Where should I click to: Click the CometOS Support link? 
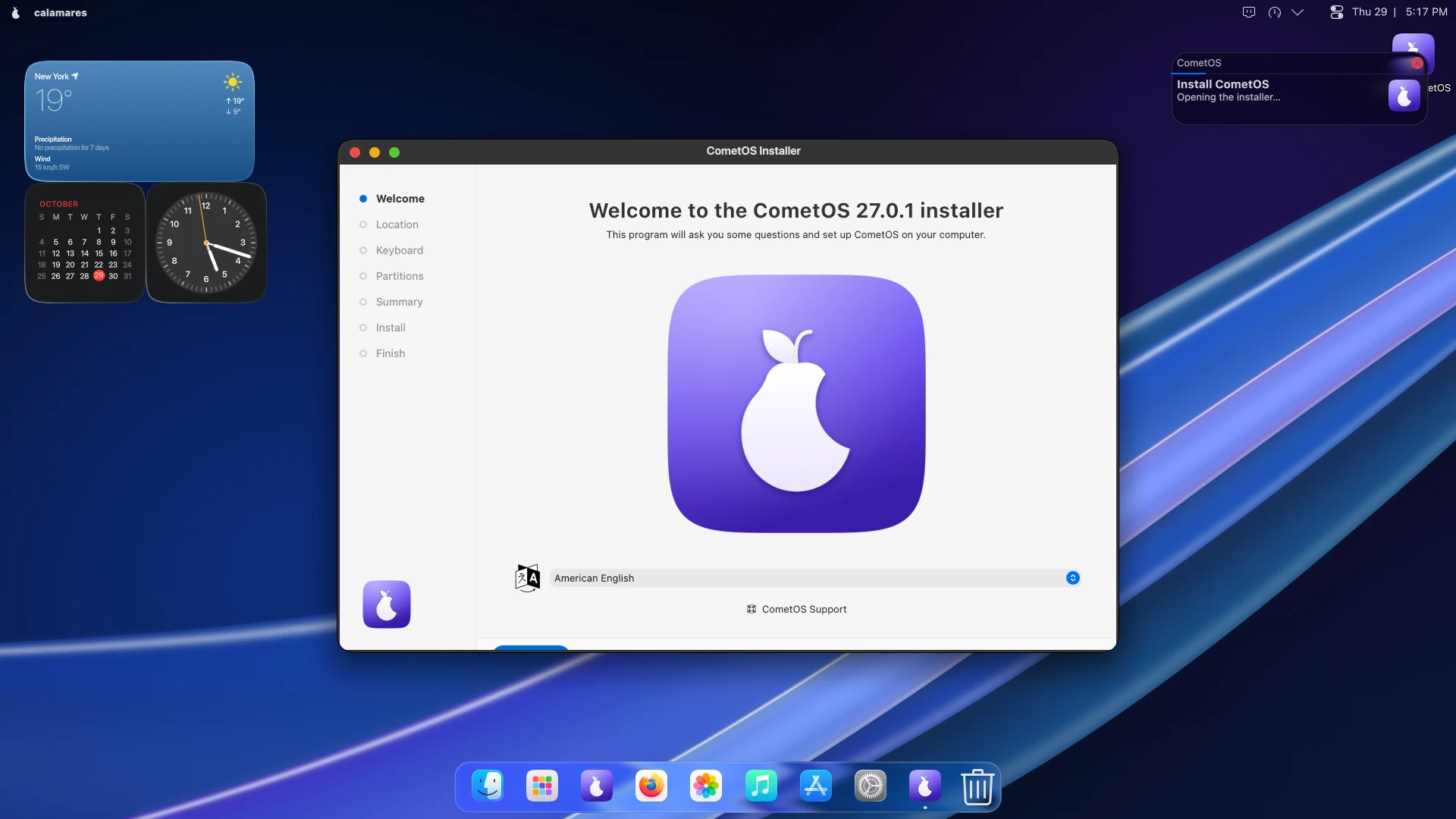tap(796, 609)
